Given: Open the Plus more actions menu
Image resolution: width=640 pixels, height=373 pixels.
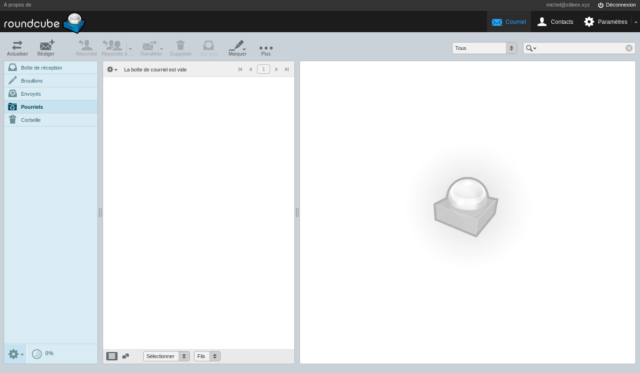Looking at the screenshot, I should pyautogui.click(x=266, y=49).
